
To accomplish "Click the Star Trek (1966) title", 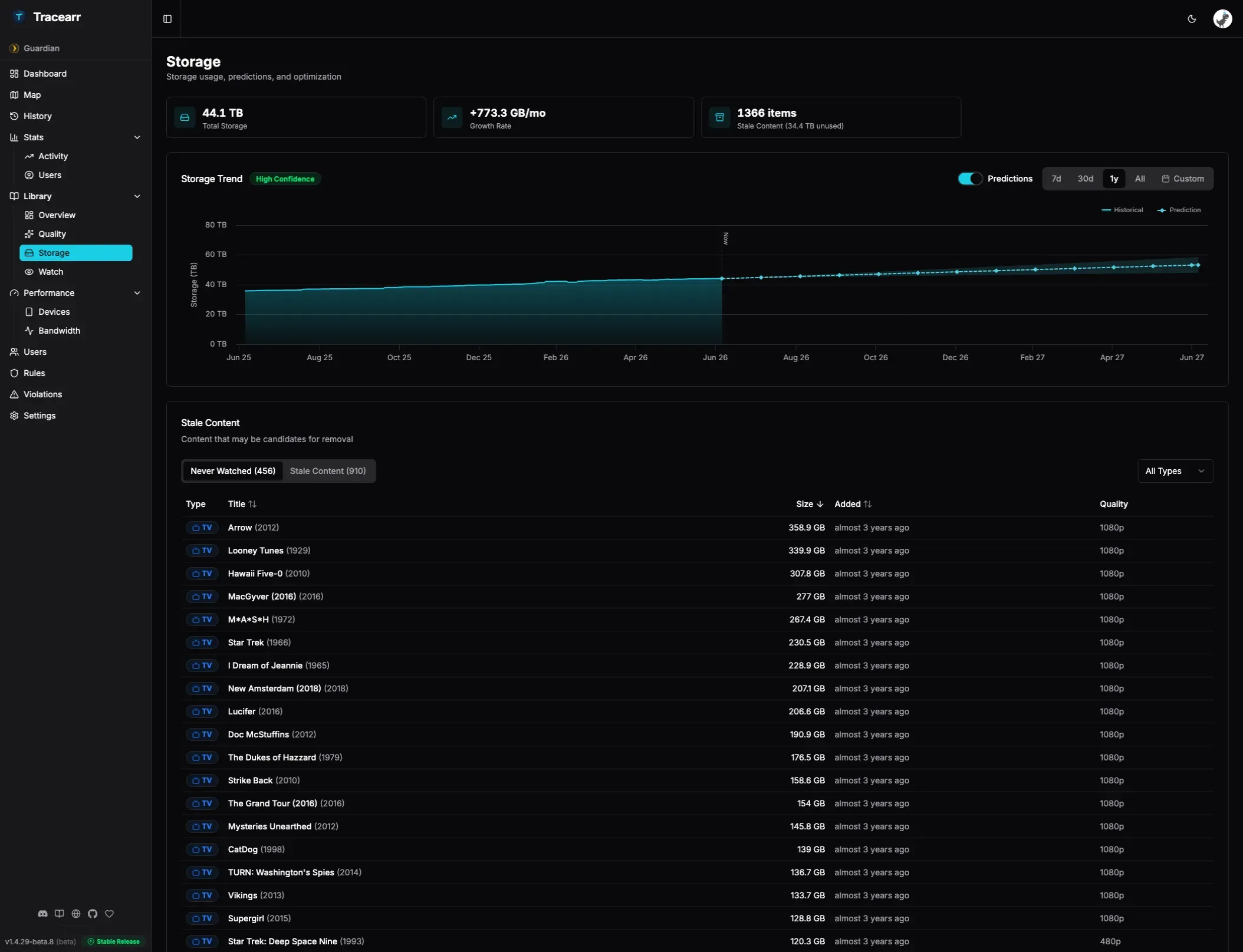I will [x=259, y=643].
